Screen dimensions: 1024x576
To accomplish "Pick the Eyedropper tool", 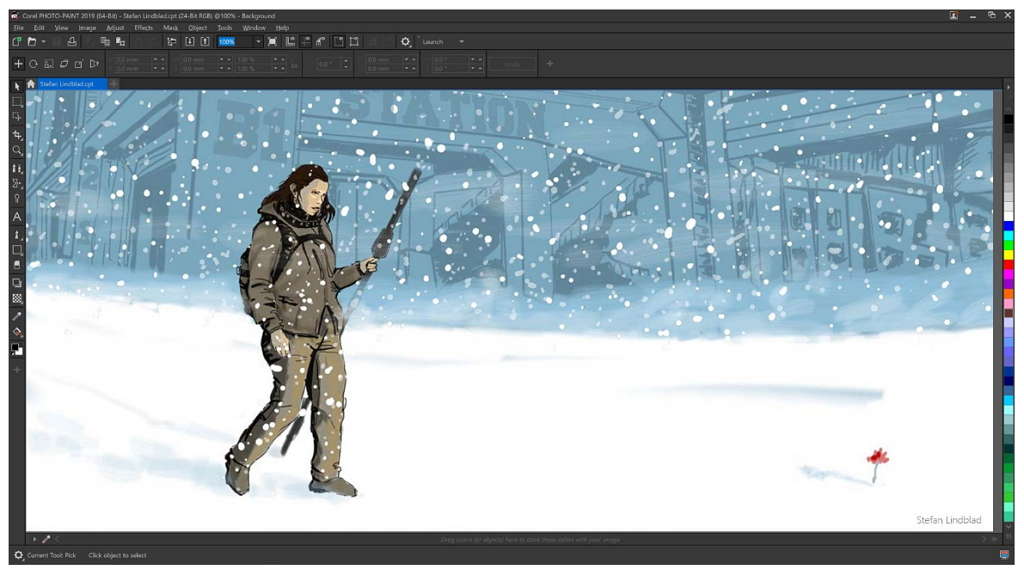I will point(17,315).
